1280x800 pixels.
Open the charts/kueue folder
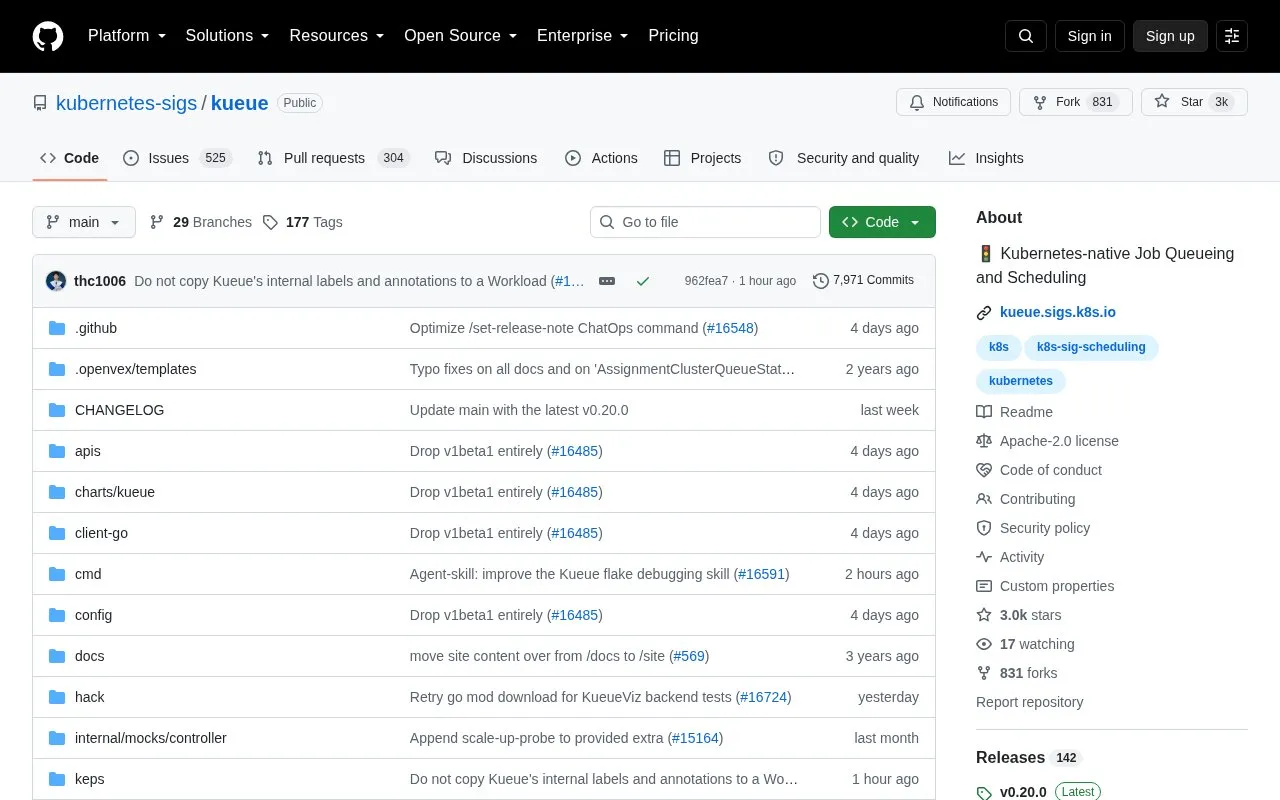pos(115,492)
